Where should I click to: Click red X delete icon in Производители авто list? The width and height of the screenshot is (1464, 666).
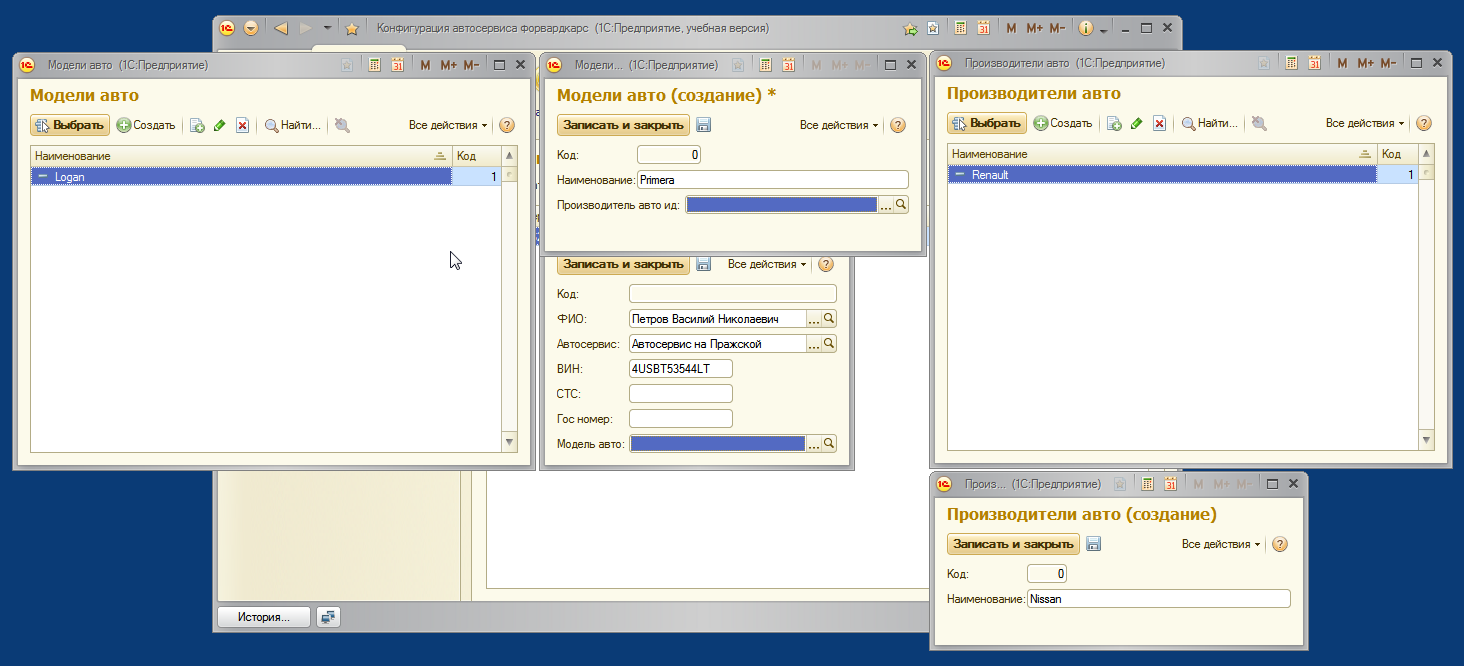click(1159, 124)
